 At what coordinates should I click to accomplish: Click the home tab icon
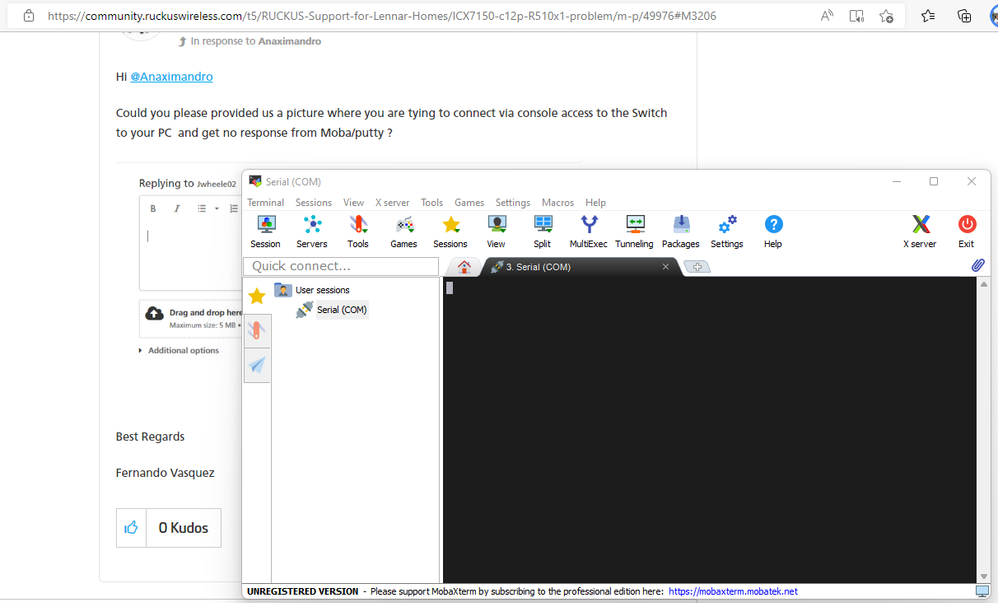click(x=464, y=267)
